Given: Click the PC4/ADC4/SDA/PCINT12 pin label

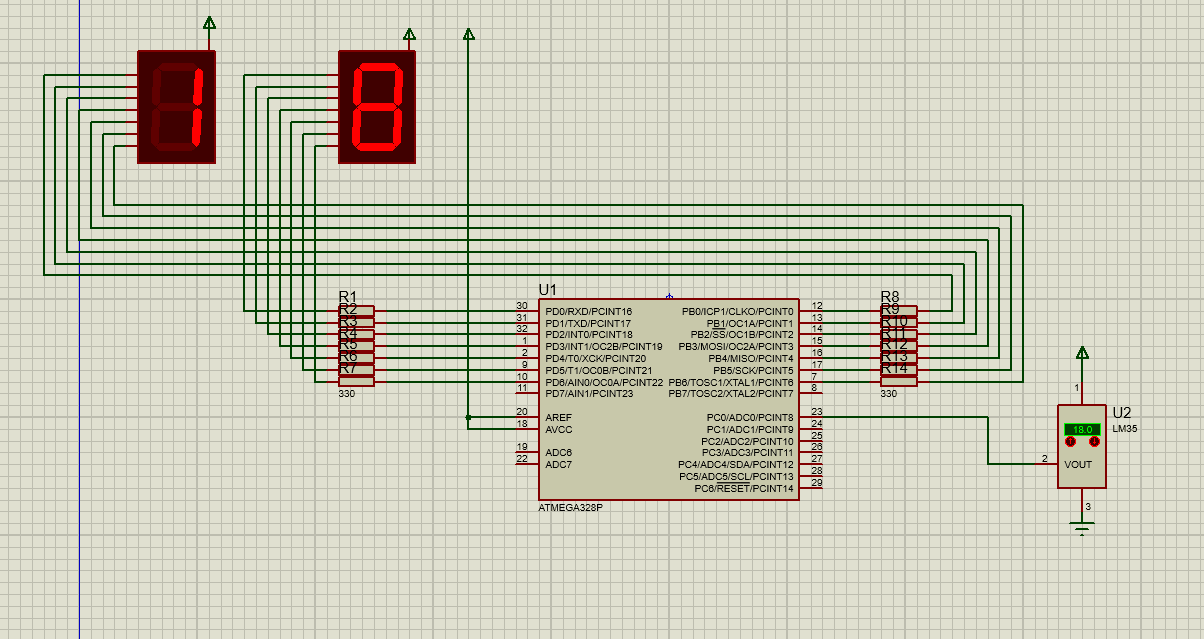Looking at the screenshot, I should pyautogui.click(x=736, y=464).
